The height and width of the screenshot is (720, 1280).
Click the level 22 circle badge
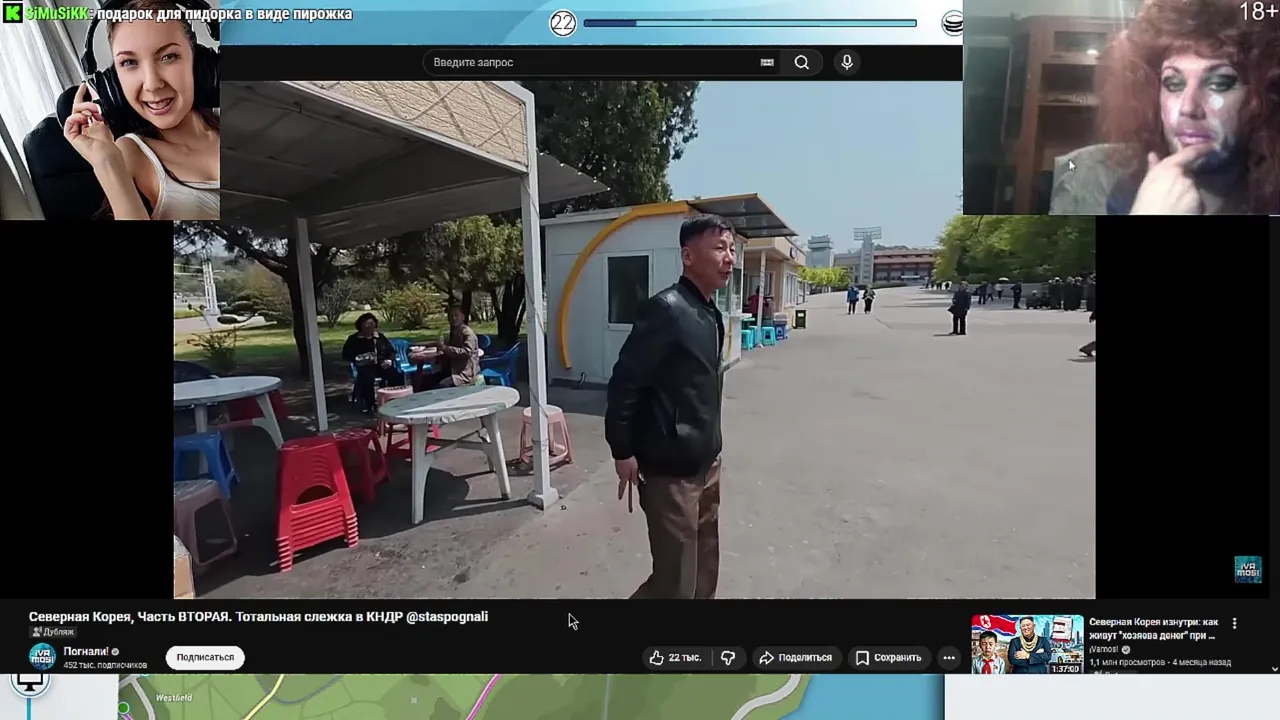pyautogui.click(x=563, y=23)
